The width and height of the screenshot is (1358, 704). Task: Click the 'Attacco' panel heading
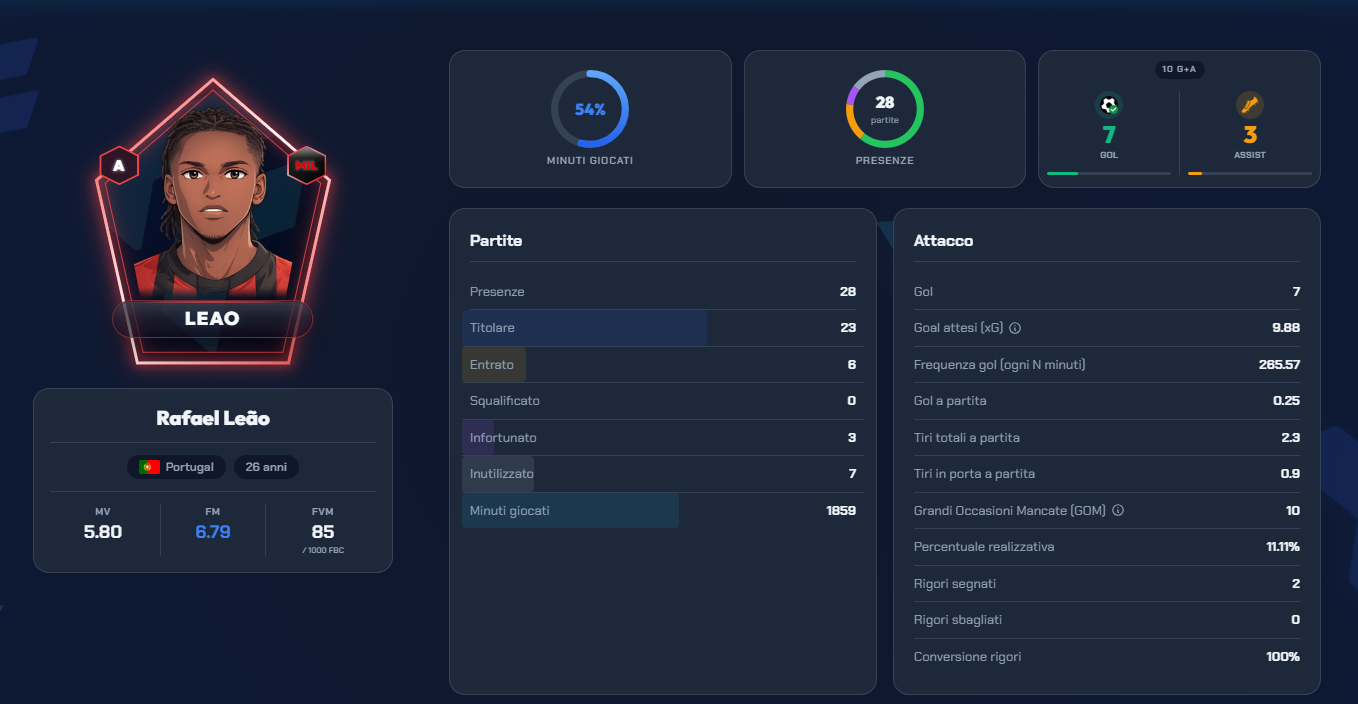[x=943, y=241]
